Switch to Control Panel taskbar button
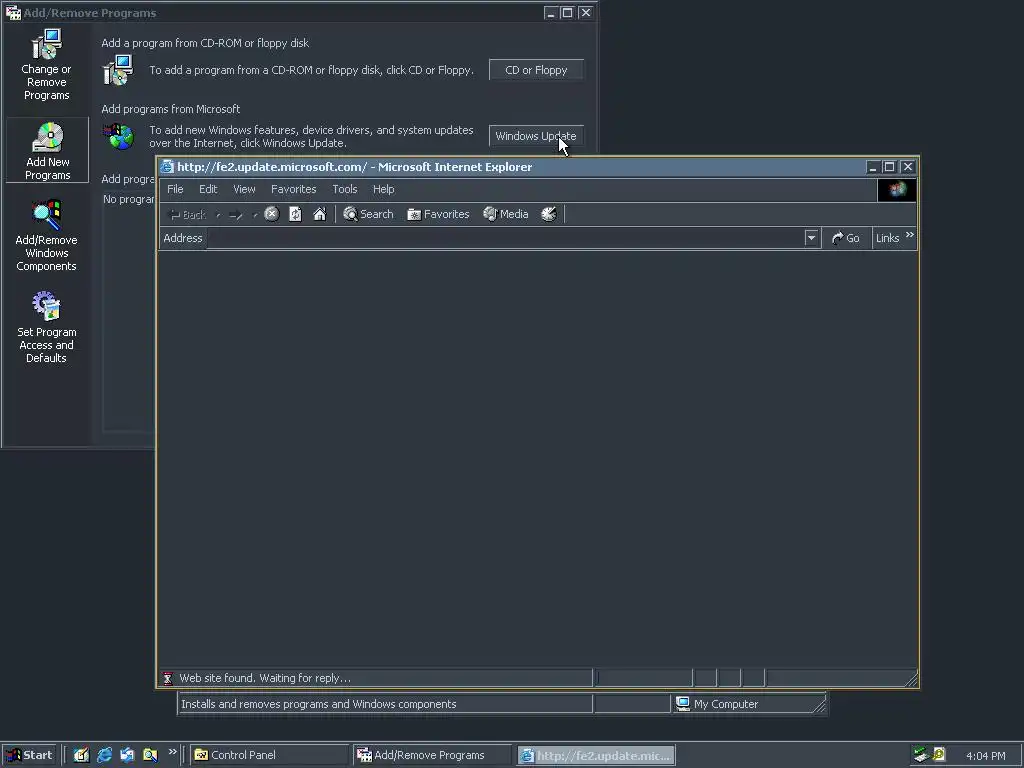 click(x=269, y=755)
